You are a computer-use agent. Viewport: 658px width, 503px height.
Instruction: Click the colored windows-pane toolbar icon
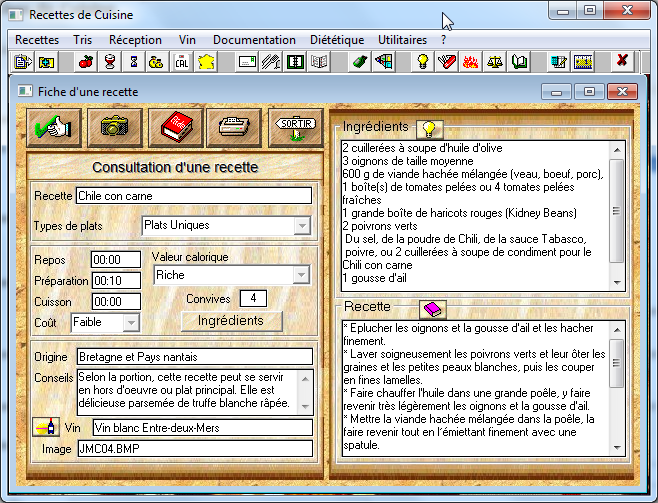[x=384, y=62]
